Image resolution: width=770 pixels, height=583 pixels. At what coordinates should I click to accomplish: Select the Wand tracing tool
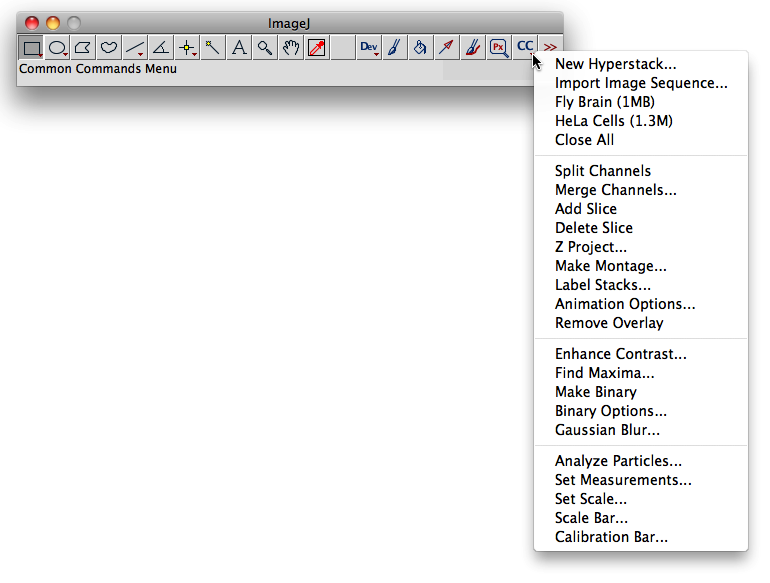point(214,48)
